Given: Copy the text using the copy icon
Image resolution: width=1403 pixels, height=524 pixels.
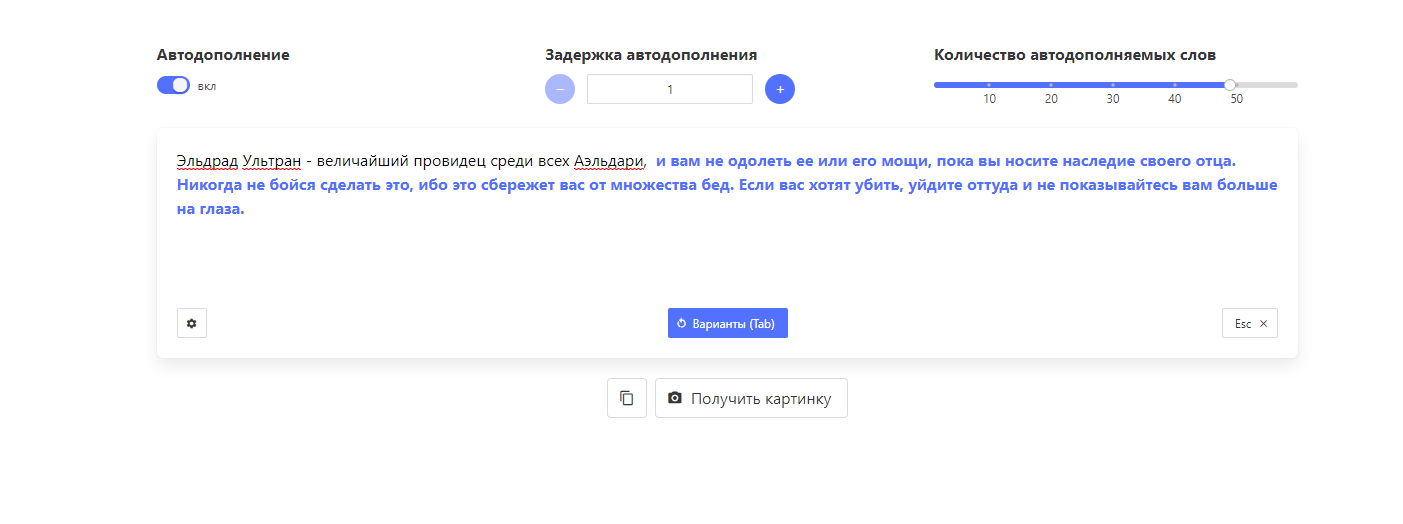Looking at the screenshot, I should tap(627, 398).
